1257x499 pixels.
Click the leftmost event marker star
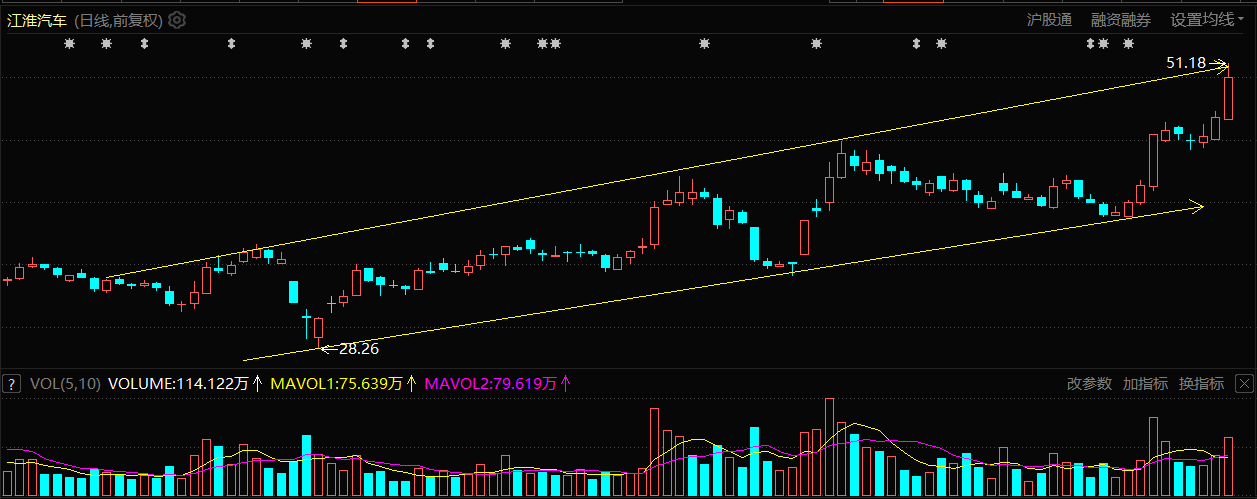pos(70,44)
